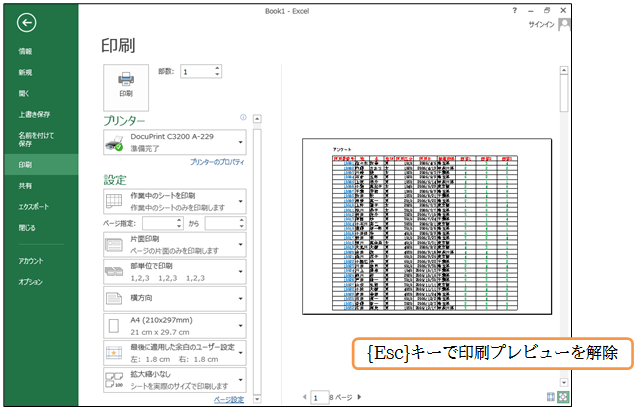The image size is (635, 410).
Task: Go to previous preview page arrow
Action: (306, 398)
